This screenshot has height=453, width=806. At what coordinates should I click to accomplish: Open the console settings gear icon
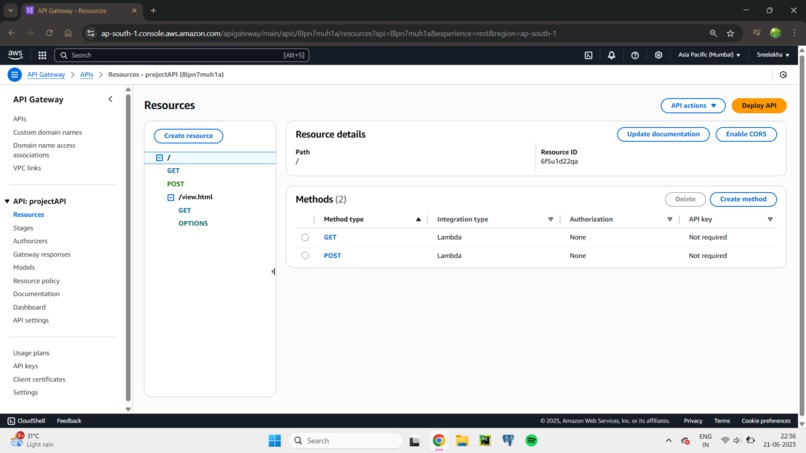pyautogui.click(x=658, y=55)
